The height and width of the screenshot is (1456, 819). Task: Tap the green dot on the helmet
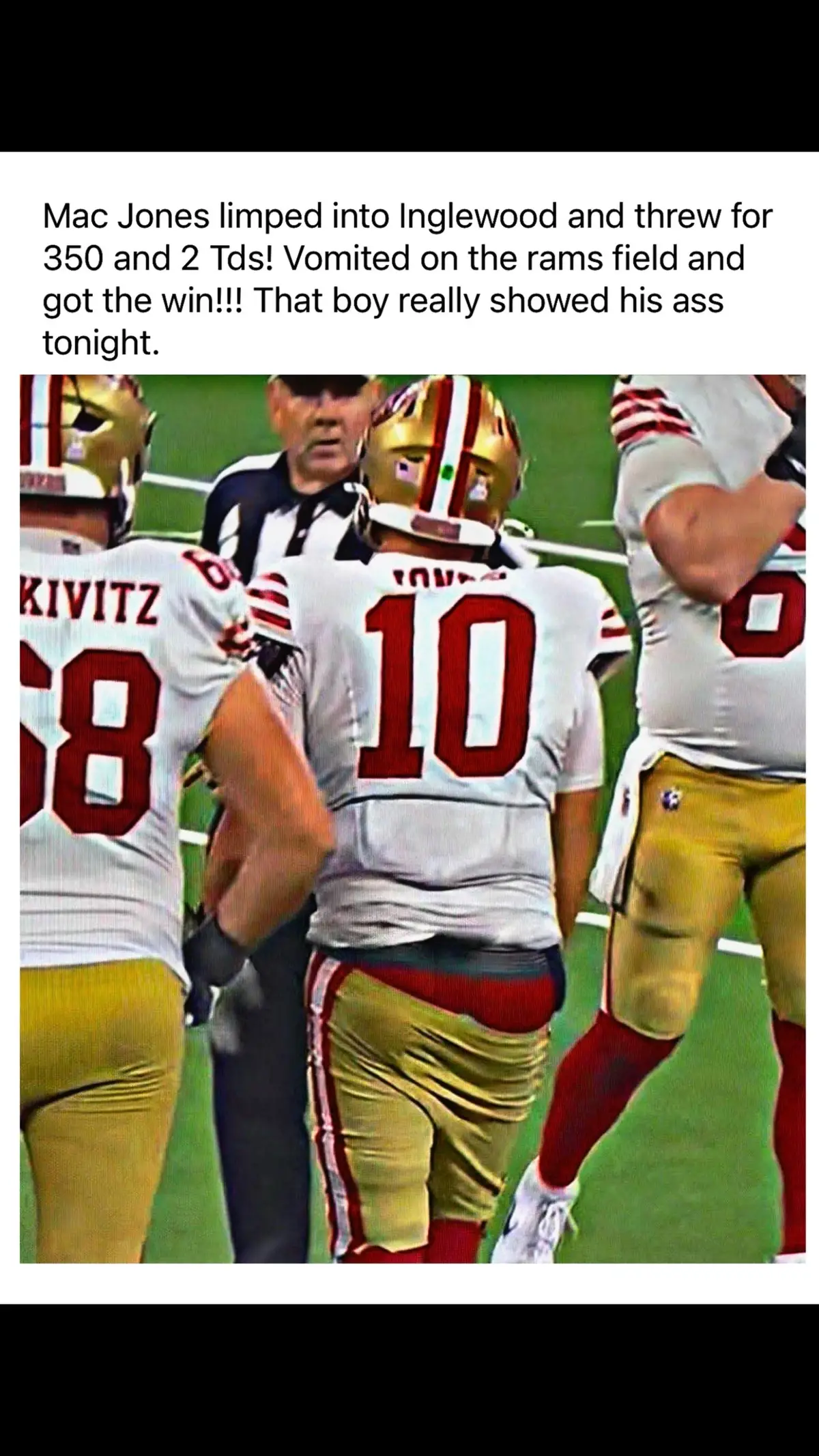point(448,470)
